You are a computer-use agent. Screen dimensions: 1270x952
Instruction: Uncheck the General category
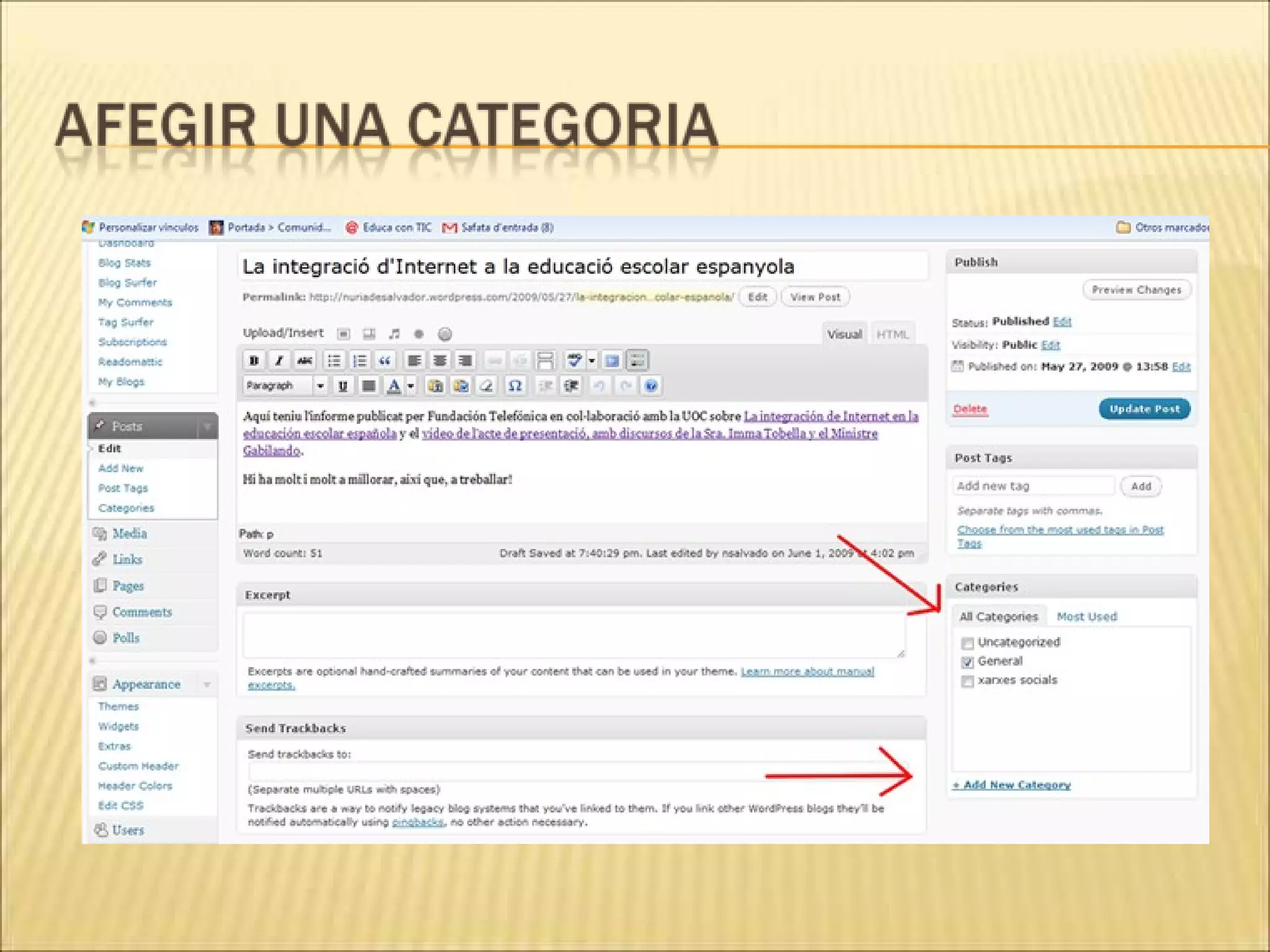click(x=967, y=662)
